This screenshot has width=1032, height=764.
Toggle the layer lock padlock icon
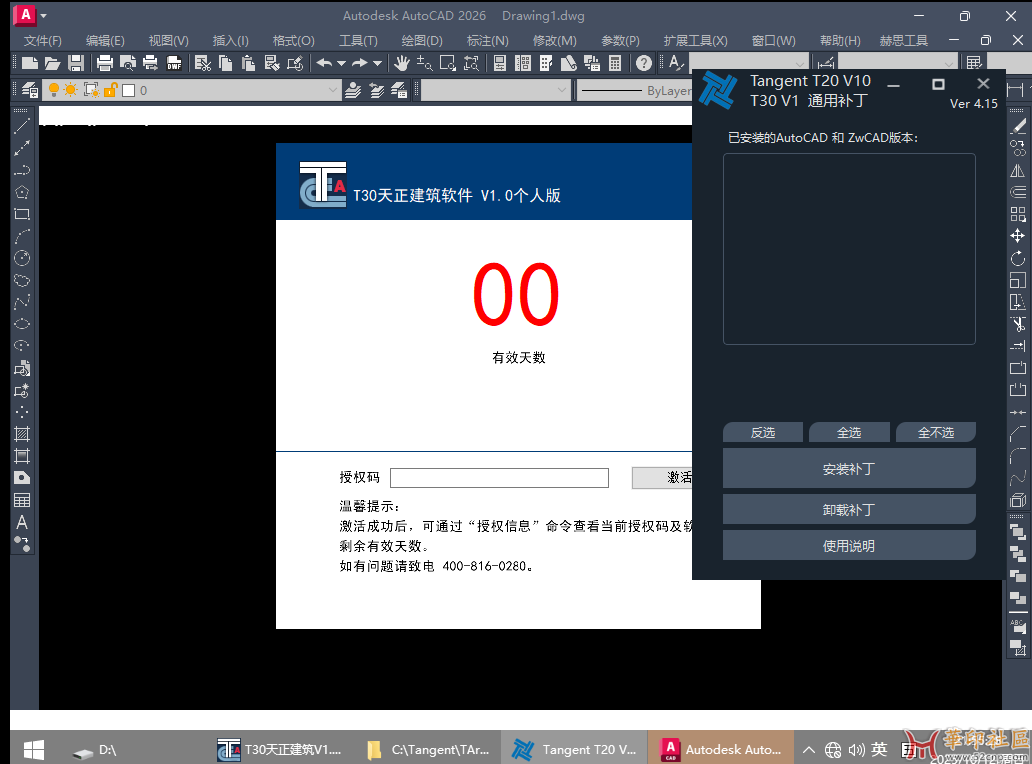tap(110, 90)
